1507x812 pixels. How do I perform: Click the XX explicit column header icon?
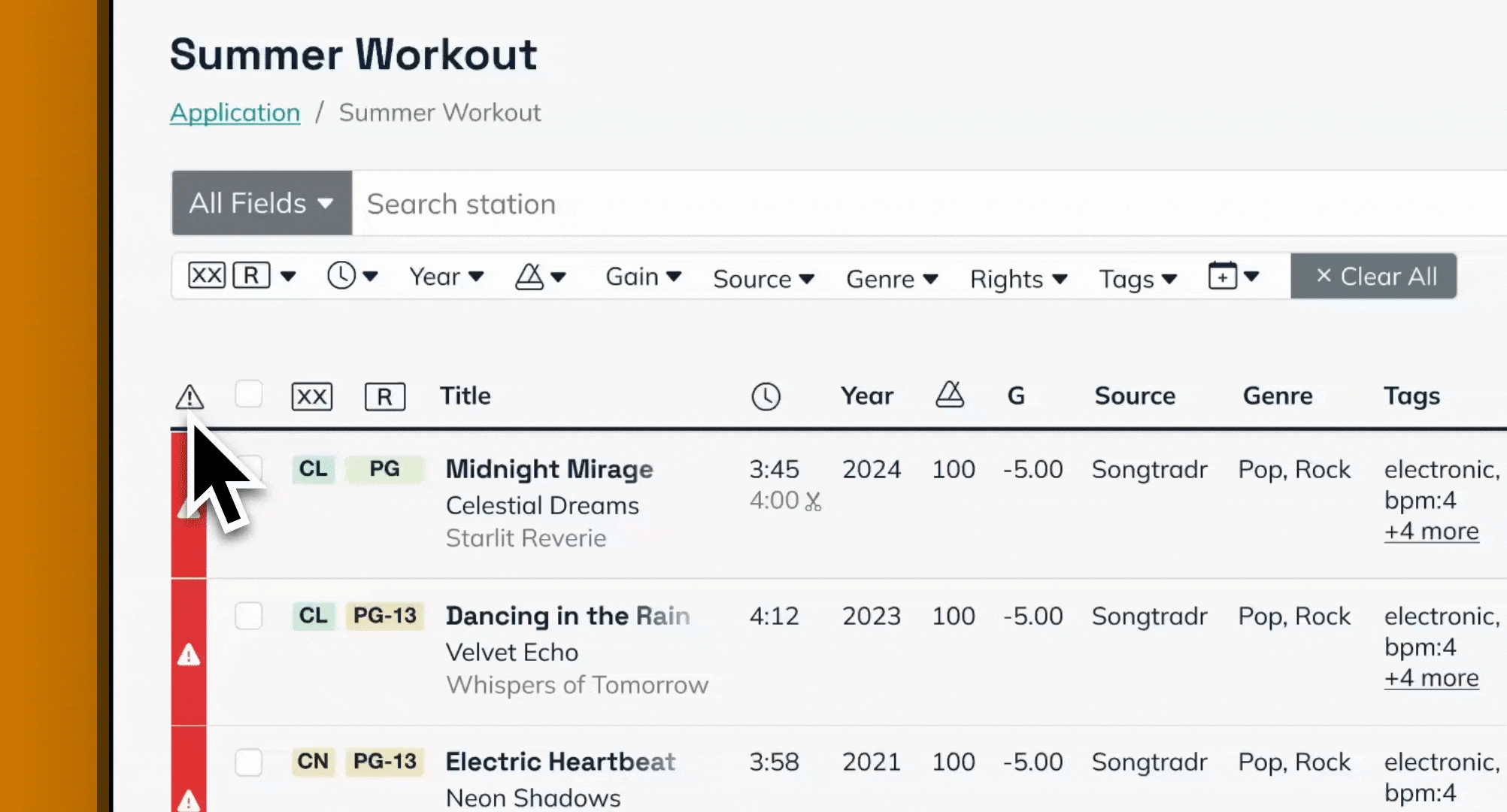point(311,396)
